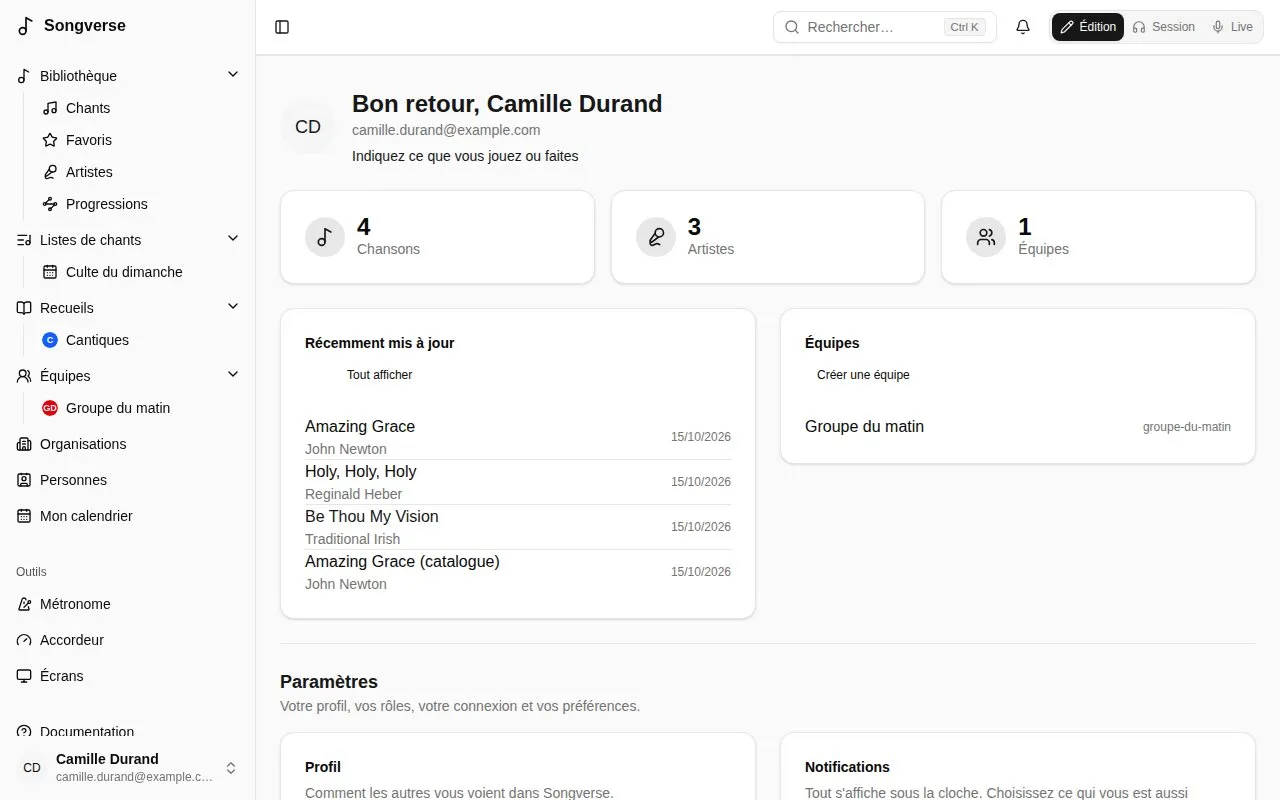The height and width of the screenshot is (800, 1280).
Task: Switch to Édition mode
Action: click(x=1088, y=27)
